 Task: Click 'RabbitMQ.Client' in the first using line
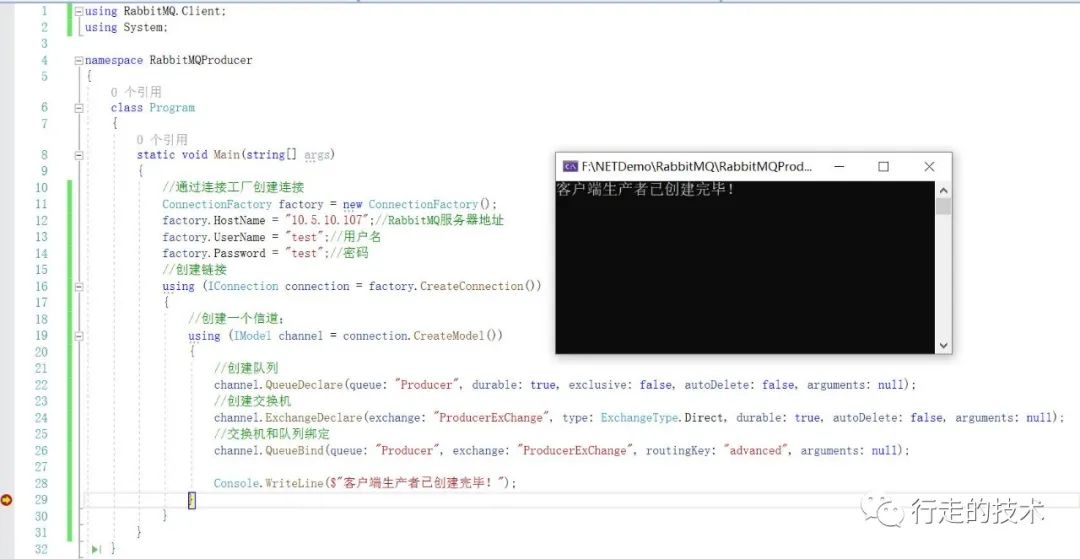(x=173, y=11)
